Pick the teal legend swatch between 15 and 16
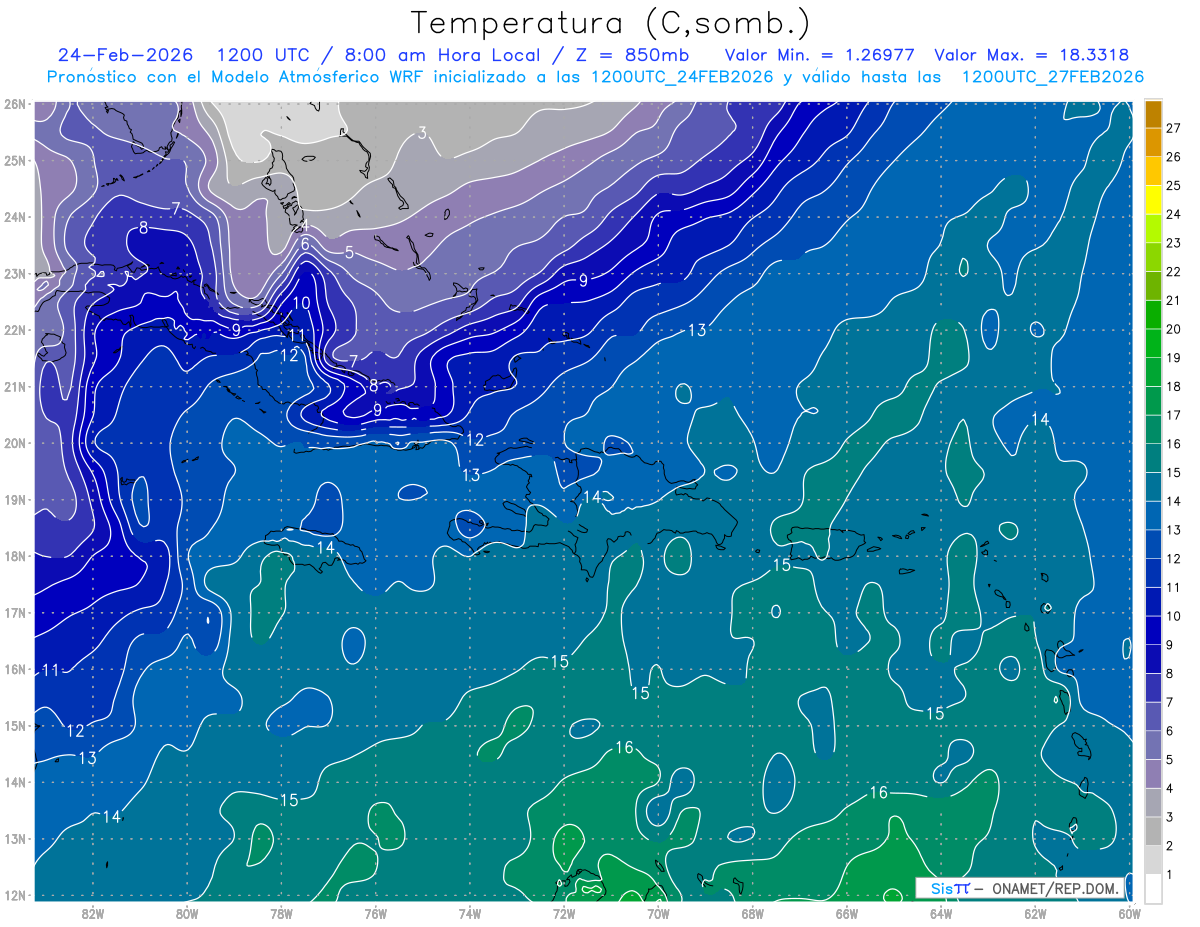1200x927 pixels. click(x=1153, y=458)
